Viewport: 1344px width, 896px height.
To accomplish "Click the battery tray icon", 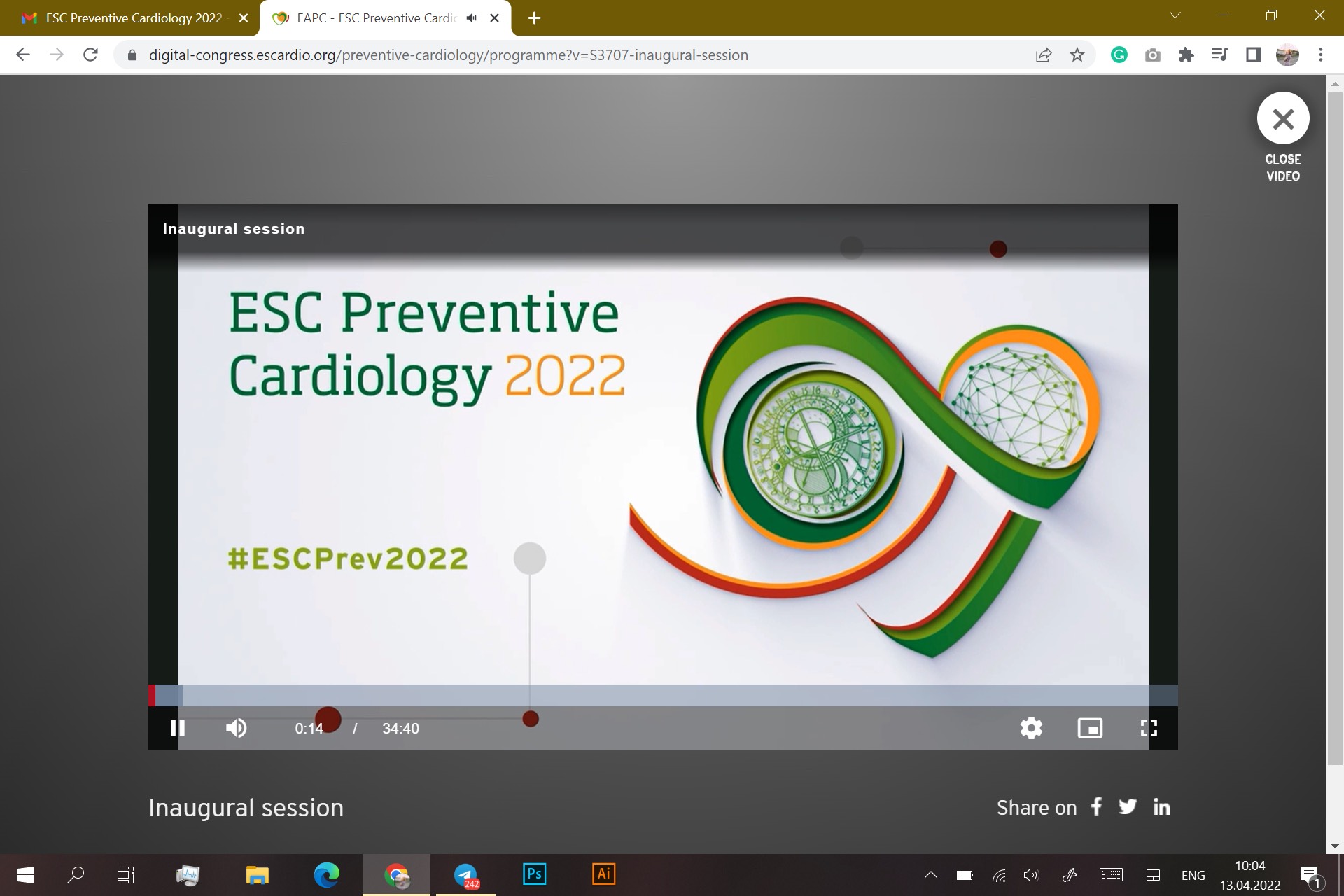I will [965, 875].
